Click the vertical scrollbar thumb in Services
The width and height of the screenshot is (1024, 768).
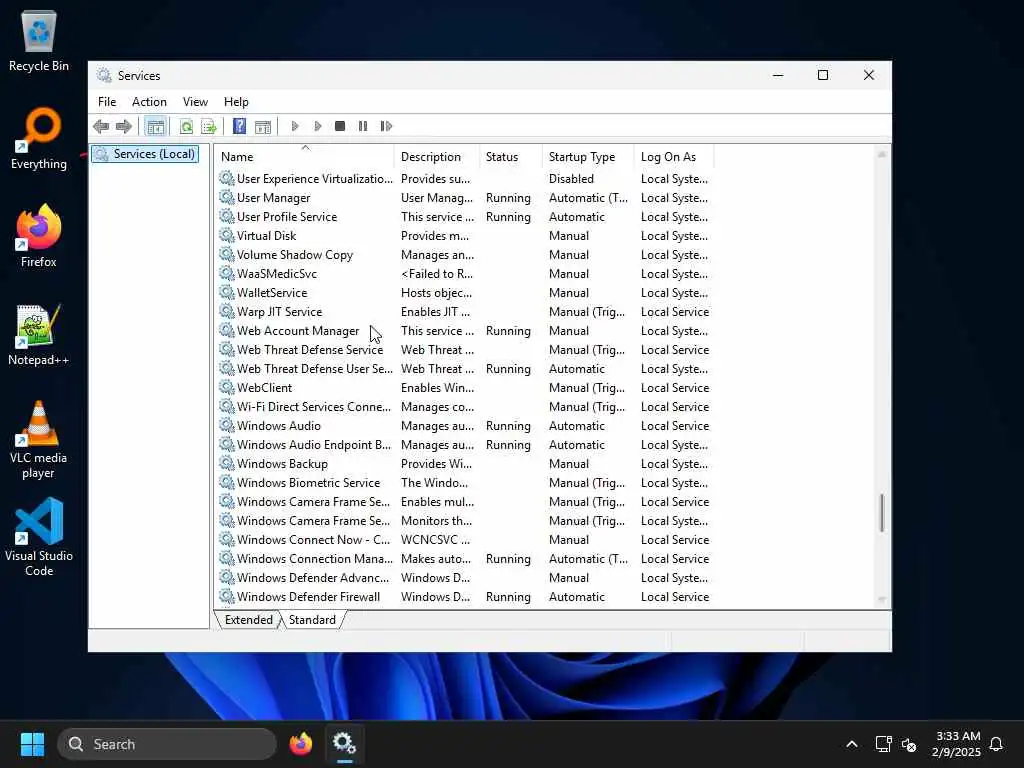pyautogui.click(x=882, y=513)
